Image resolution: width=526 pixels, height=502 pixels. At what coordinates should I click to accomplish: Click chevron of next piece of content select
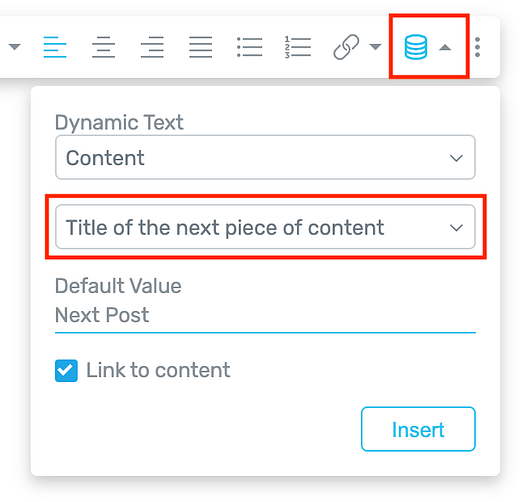456,228
